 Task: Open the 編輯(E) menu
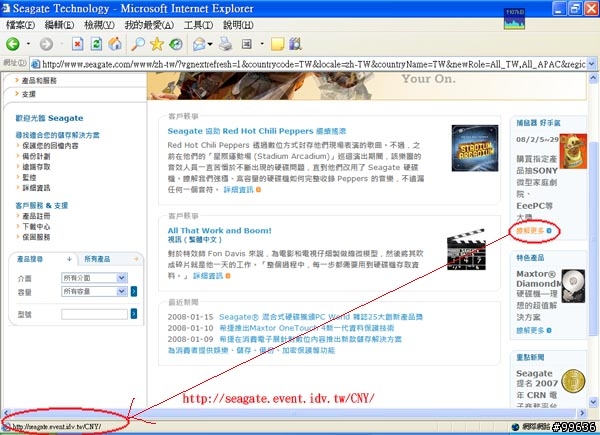[59, 25]
